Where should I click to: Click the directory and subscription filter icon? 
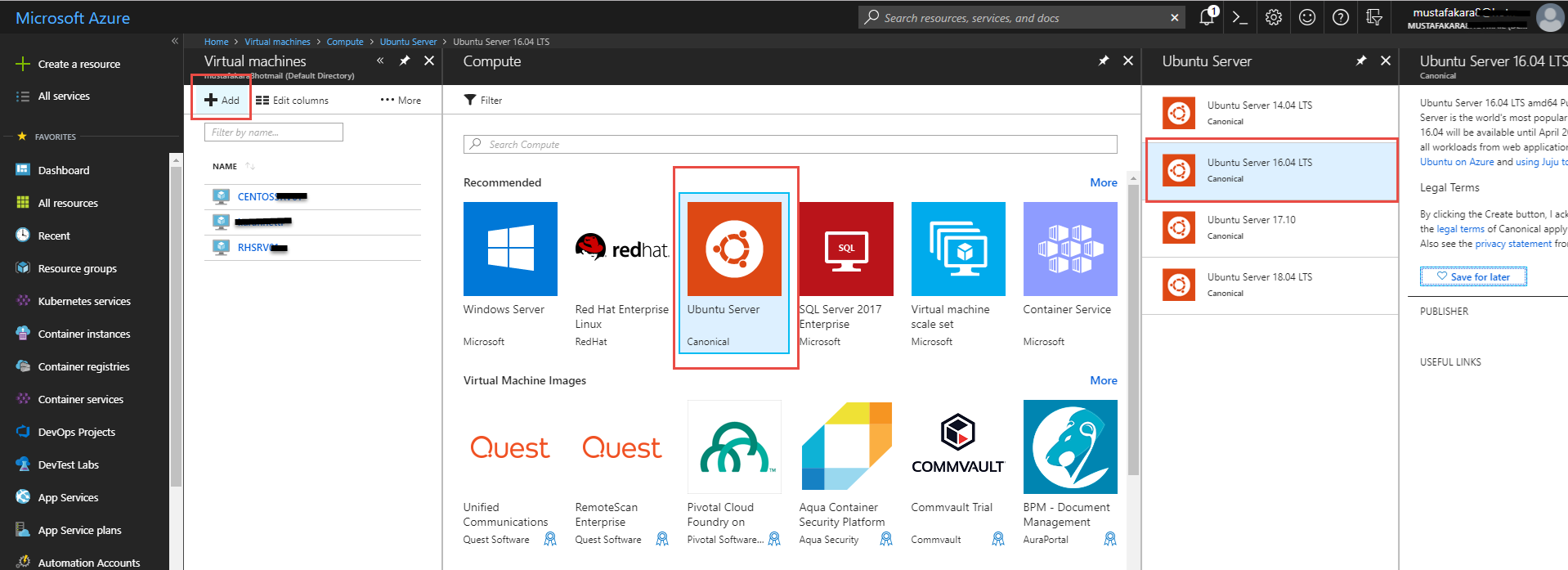[1374, 17]
